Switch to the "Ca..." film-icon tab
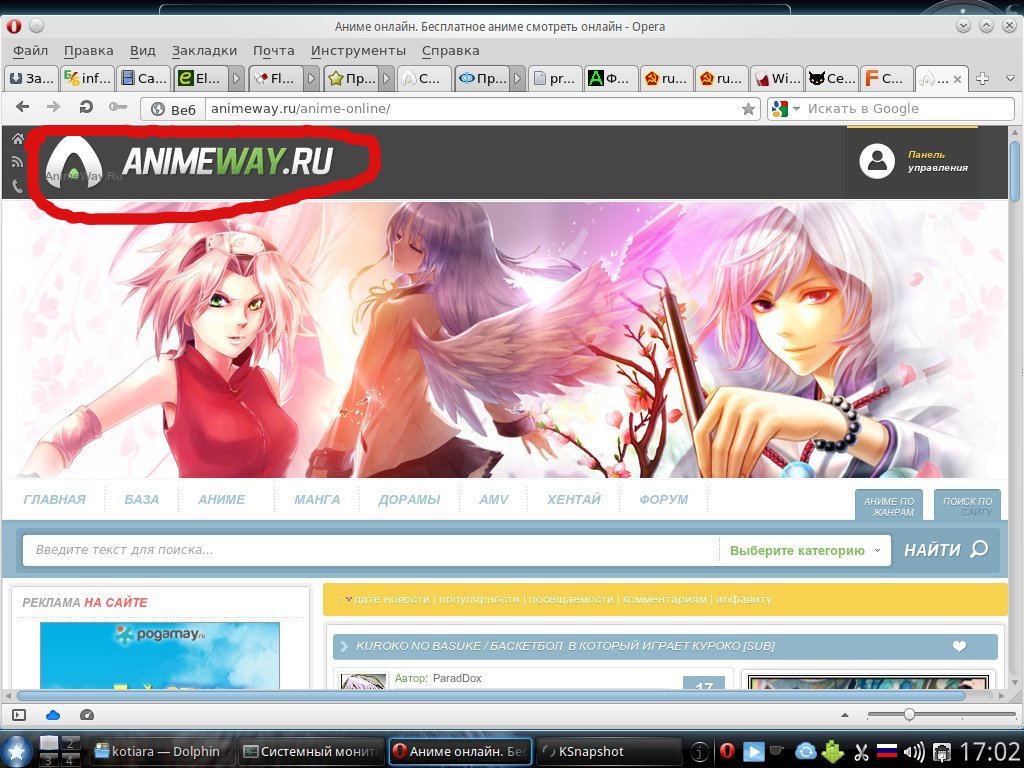 pyautogui.click(x=144, y=78)
